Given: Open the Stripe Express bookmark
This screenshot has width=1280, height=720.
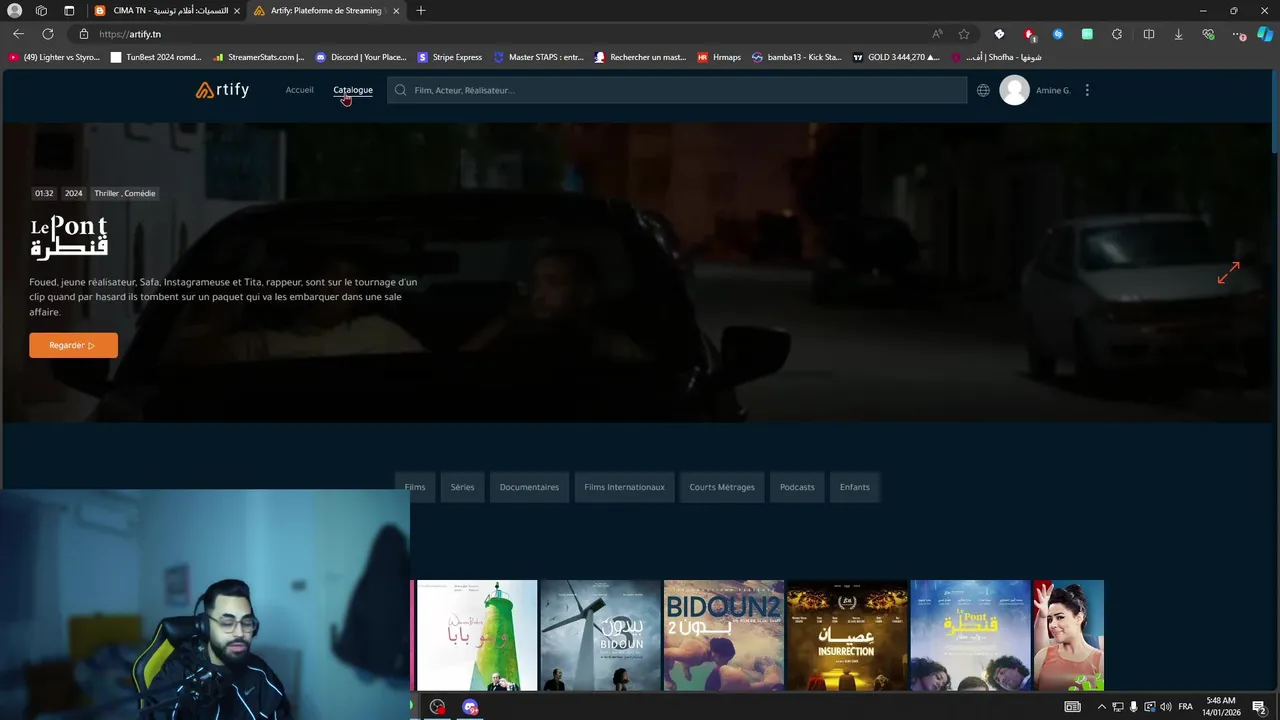Looking at the screenshot, I should 450,57.
